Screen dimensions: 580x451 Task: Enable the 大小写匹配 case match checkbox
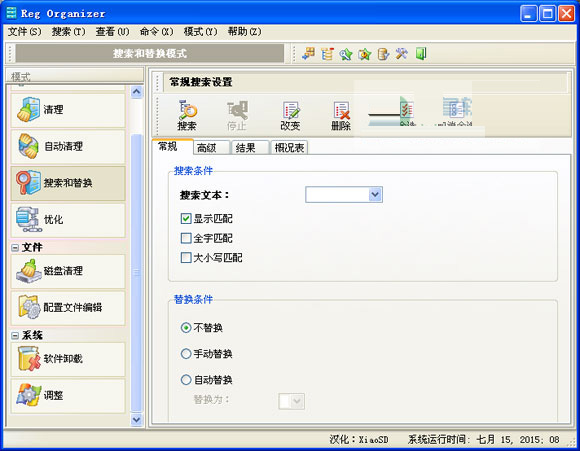point(186,257)
